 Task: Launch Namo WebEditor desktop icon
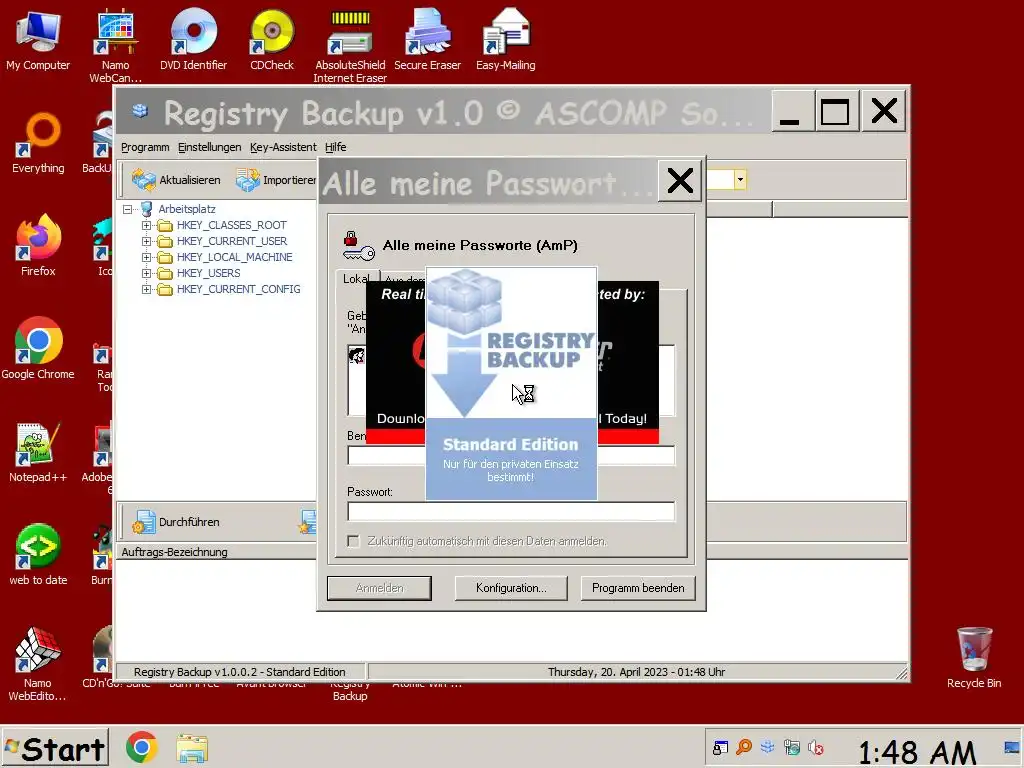[38, 664]
